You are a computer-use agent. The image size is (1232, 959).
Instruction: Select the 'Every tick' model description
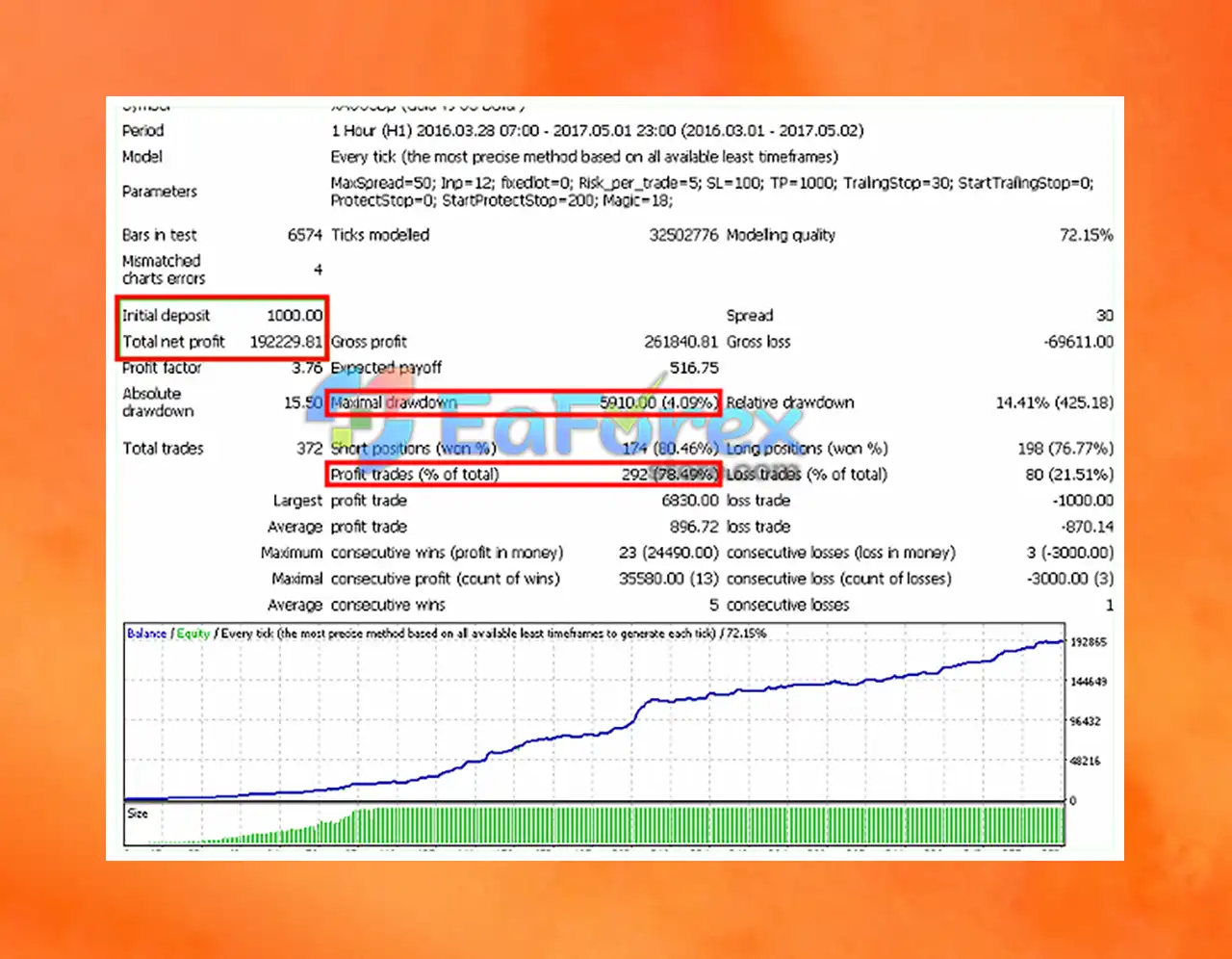pyautogui.click(x=584, y=156)
